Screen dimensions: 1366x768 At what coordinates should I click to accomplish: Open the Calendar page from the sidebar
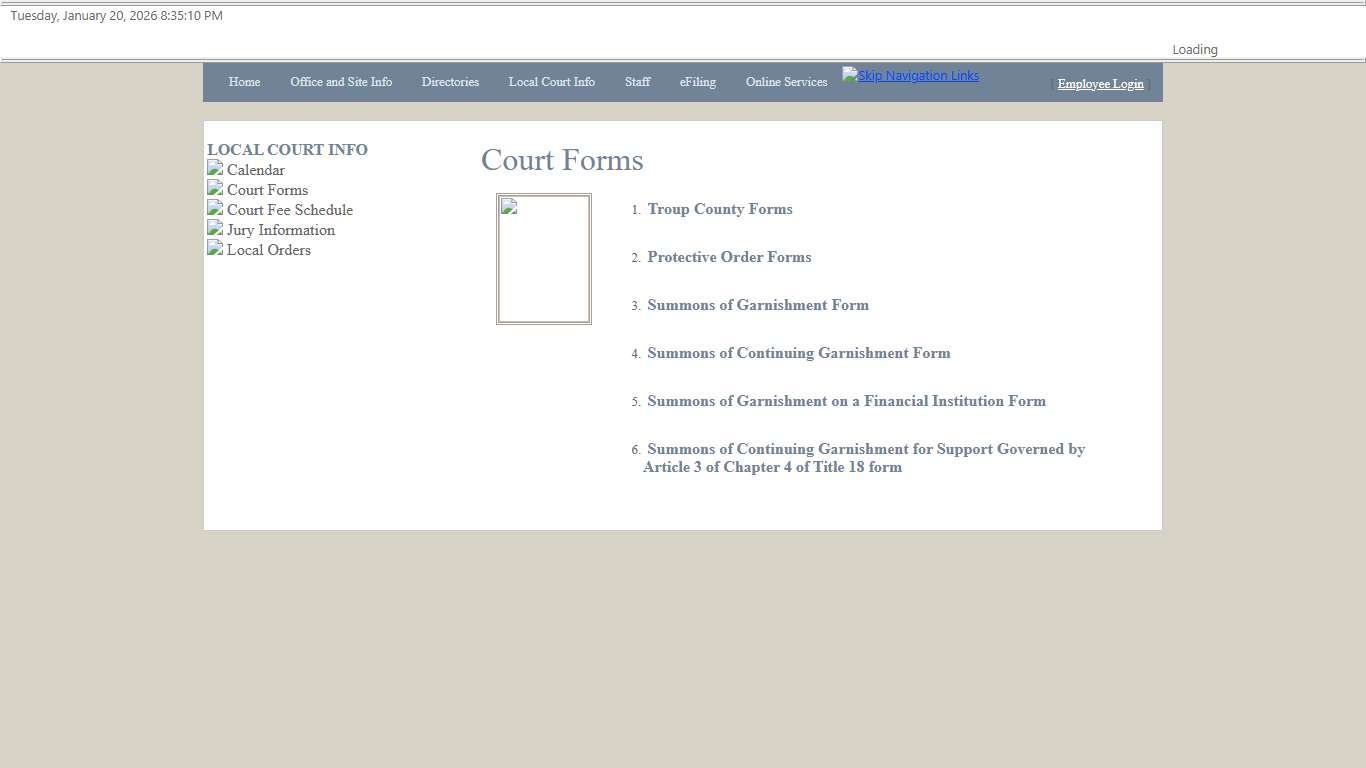click(255, 170)
